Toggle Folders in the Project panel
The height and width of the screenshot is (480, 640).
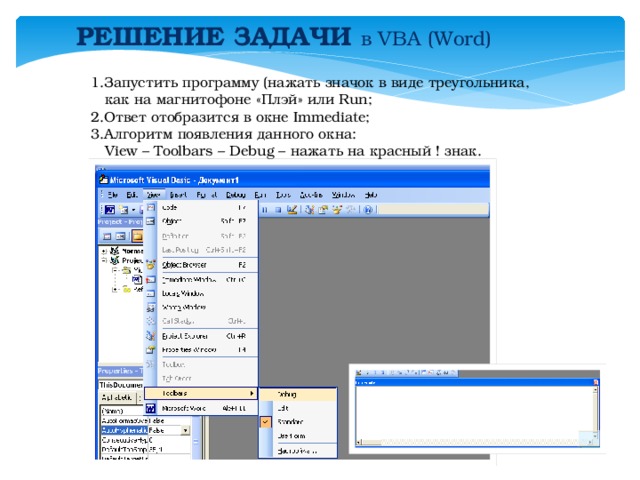pos(138,236)
